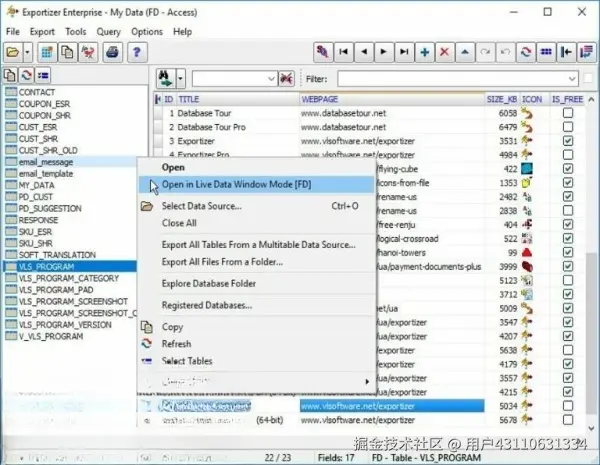Sort by the SIZE_KB column header
This screenshot has height=465, width=600.
pos(502,100)
